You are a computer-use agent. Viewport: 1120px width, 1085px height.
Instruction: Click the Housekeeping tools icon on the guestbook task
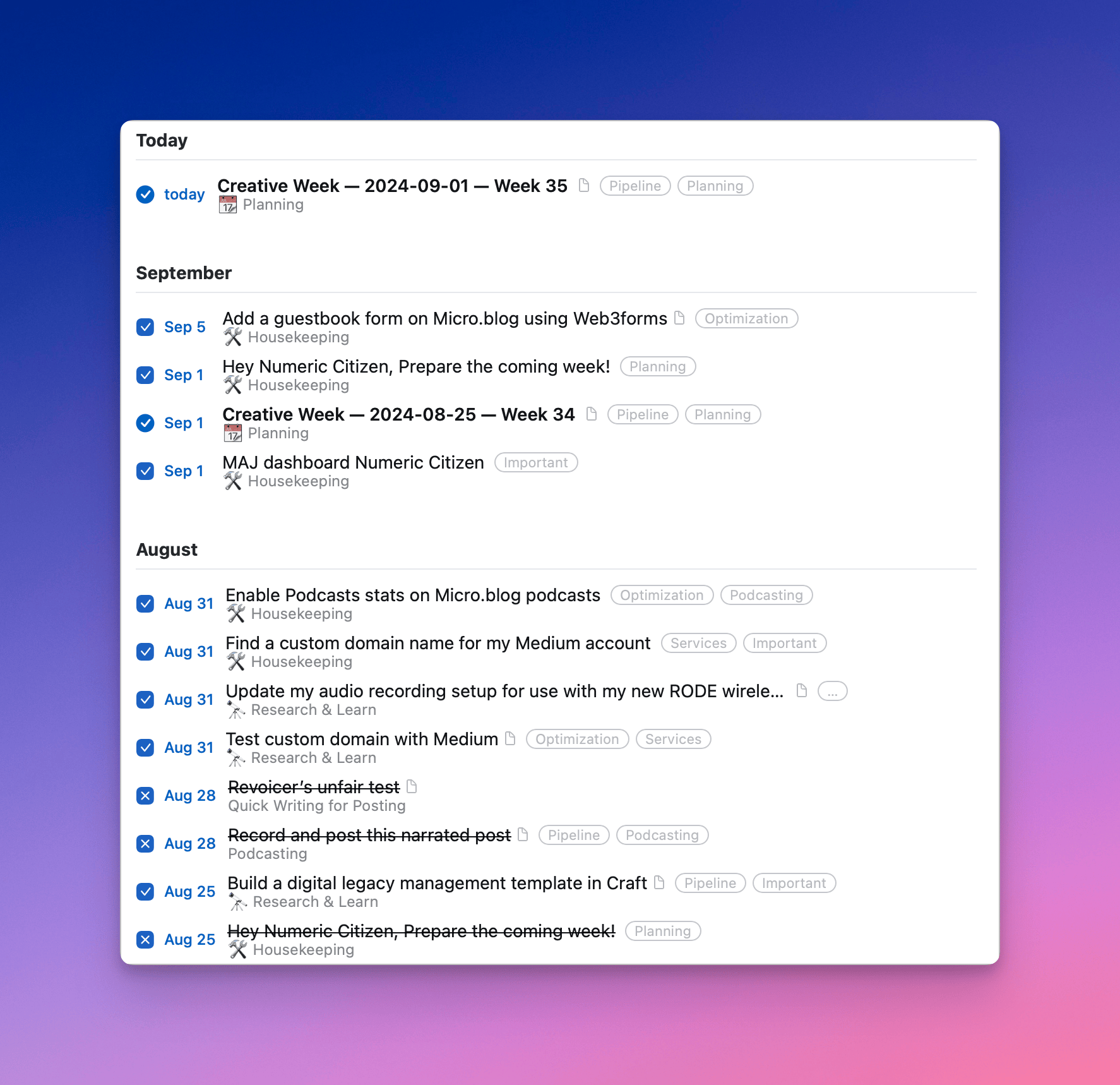[234, 337]
